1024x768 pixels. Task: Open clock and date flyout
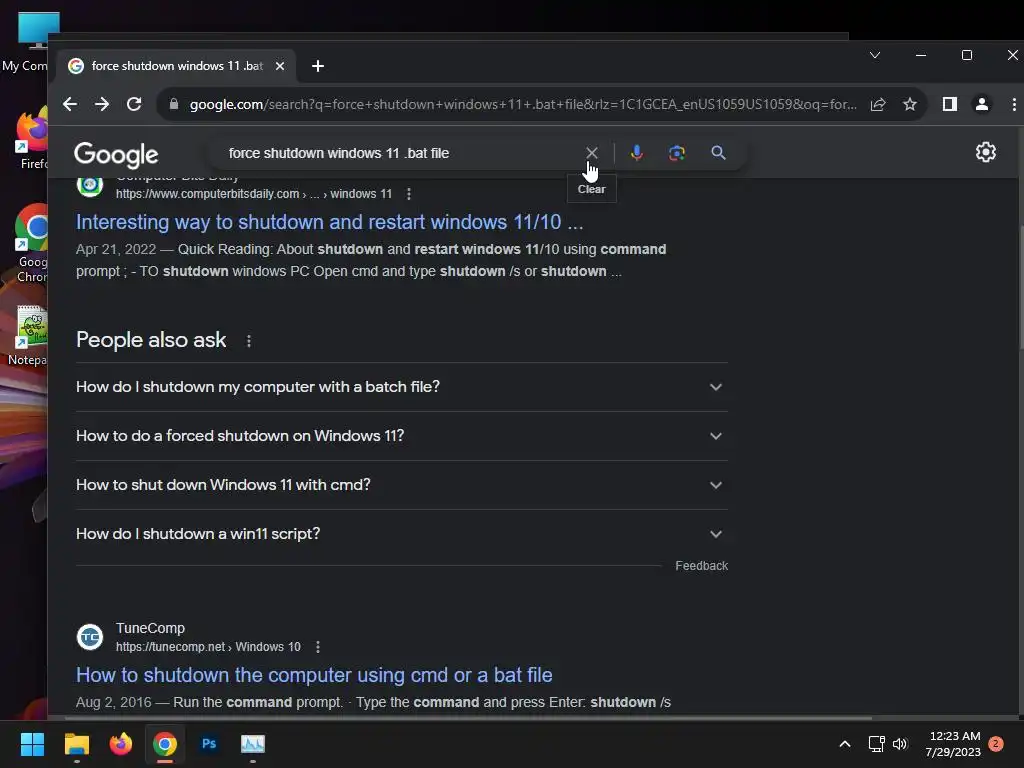(953, 744)
